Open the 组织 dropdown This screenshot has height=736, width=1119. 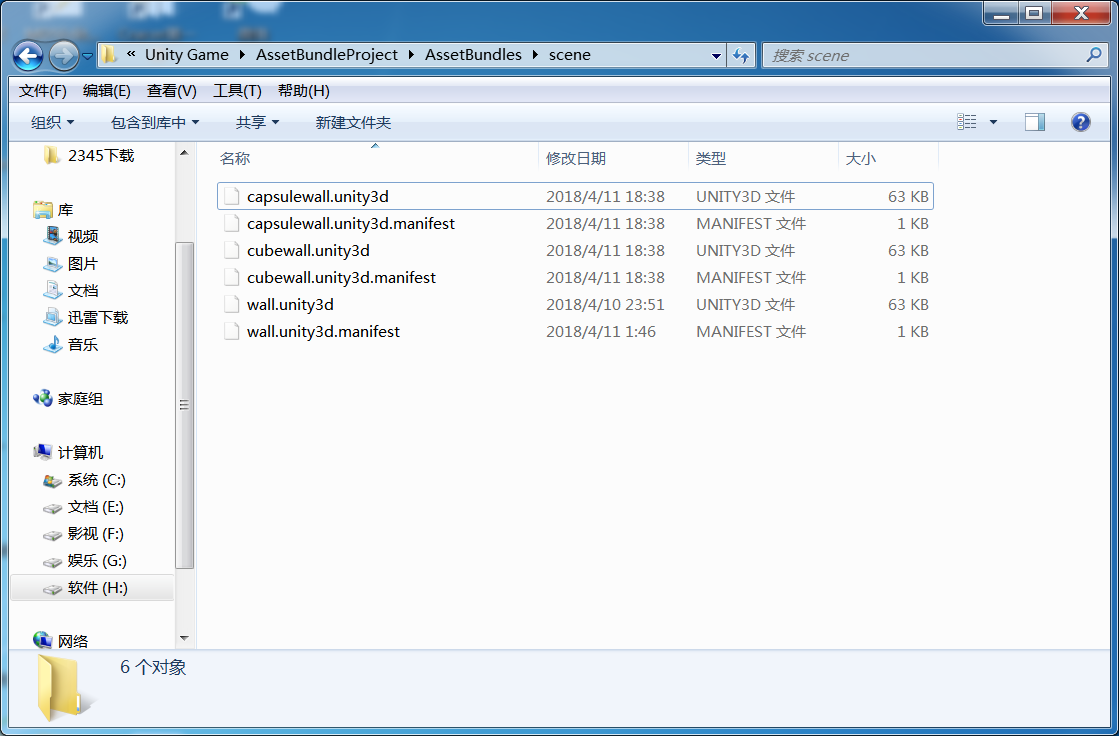pos(52,122)
